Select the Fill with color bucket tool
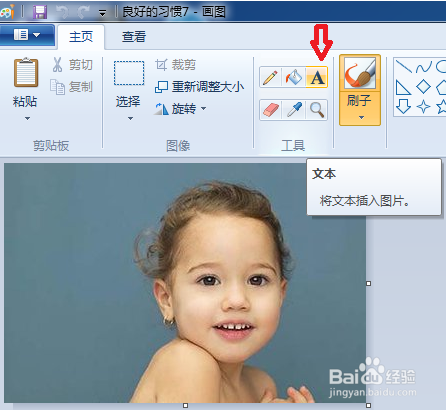The width and height of the screenshot is (446, 410). (x=294, y=78)
